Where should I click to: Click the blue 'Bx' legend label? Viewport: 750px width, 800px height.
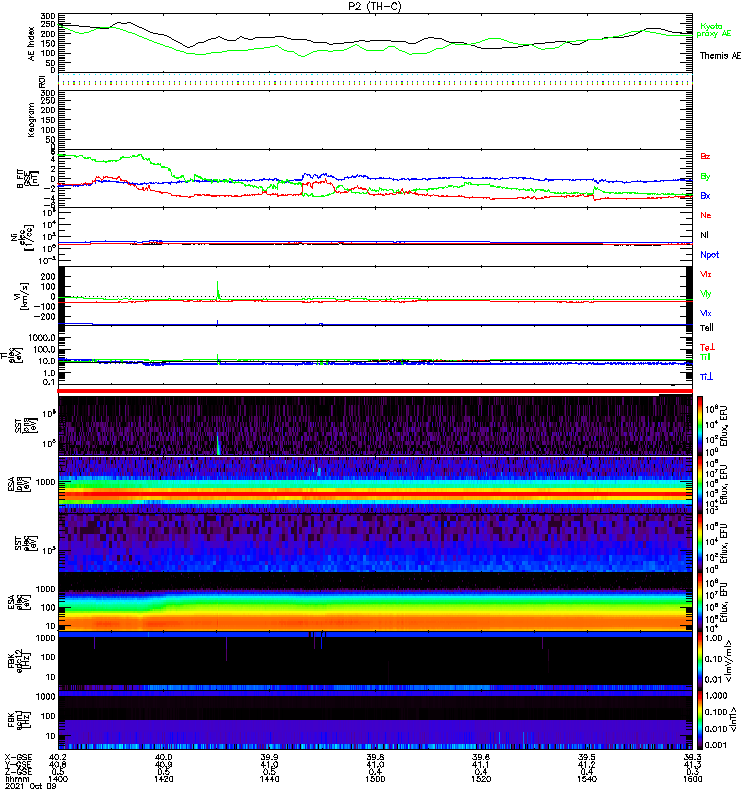coord(706,196)
